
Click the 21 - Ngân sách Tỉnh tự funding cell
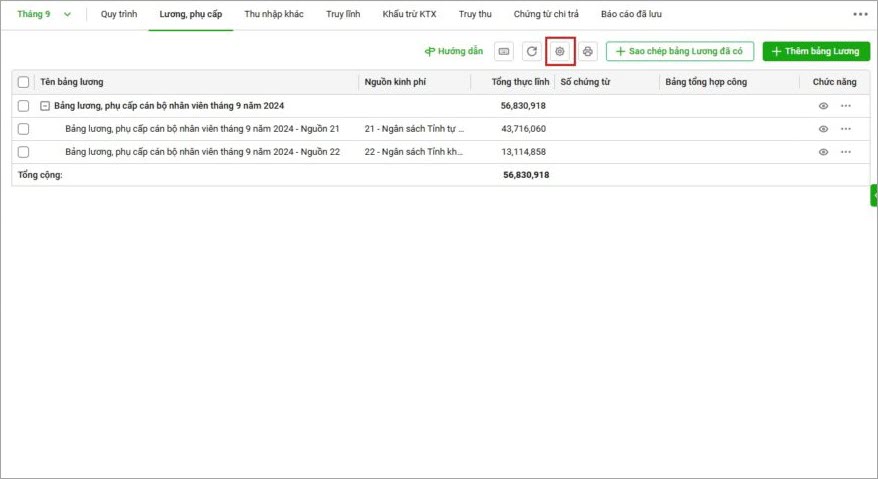414,129
